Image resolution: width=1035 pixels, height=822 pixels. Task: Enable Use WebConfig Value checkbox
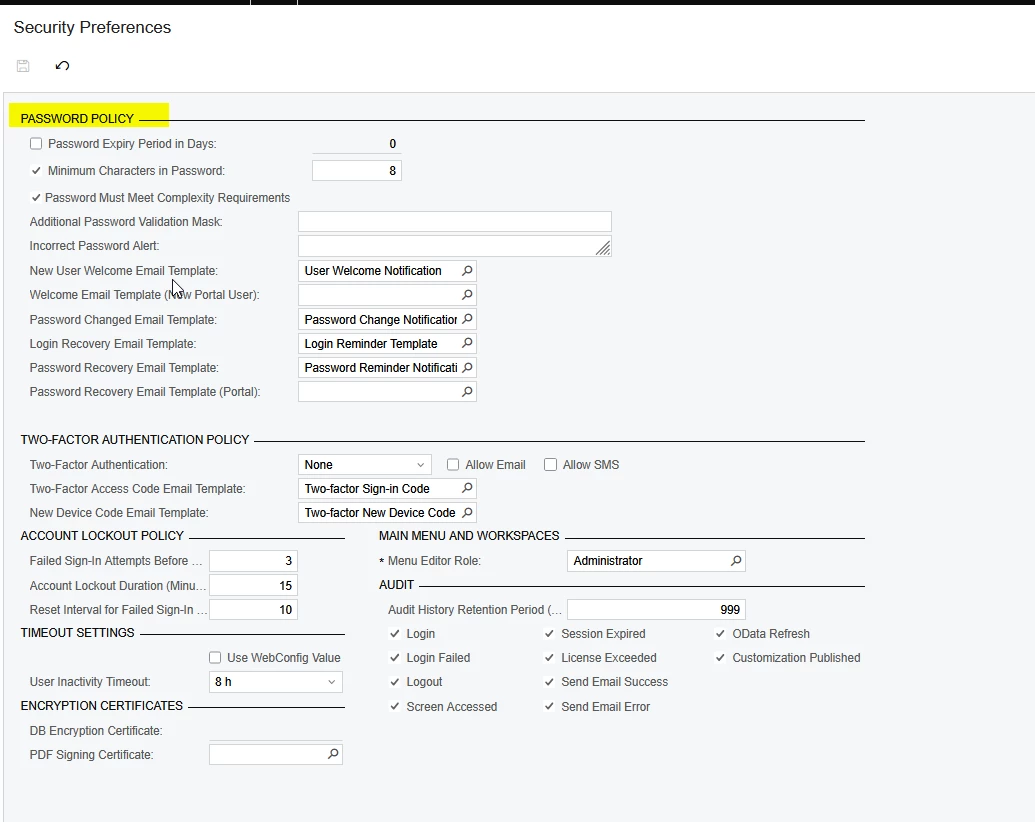(215, 658)
